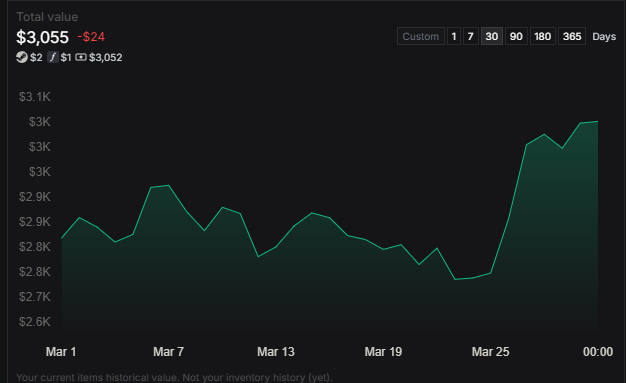The height and width of the screenshot is (383, 626).
Task: Click the $2.7K axis label
Action: 35,297
